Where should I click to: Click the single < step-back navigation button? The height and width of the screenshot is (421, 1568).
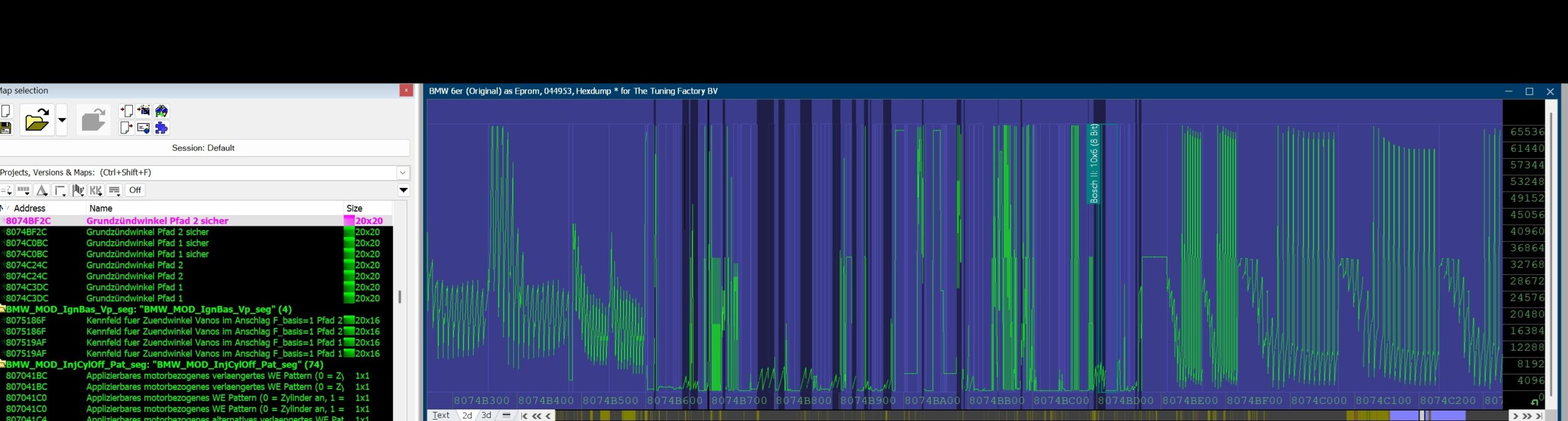click(x=548, y=415)
